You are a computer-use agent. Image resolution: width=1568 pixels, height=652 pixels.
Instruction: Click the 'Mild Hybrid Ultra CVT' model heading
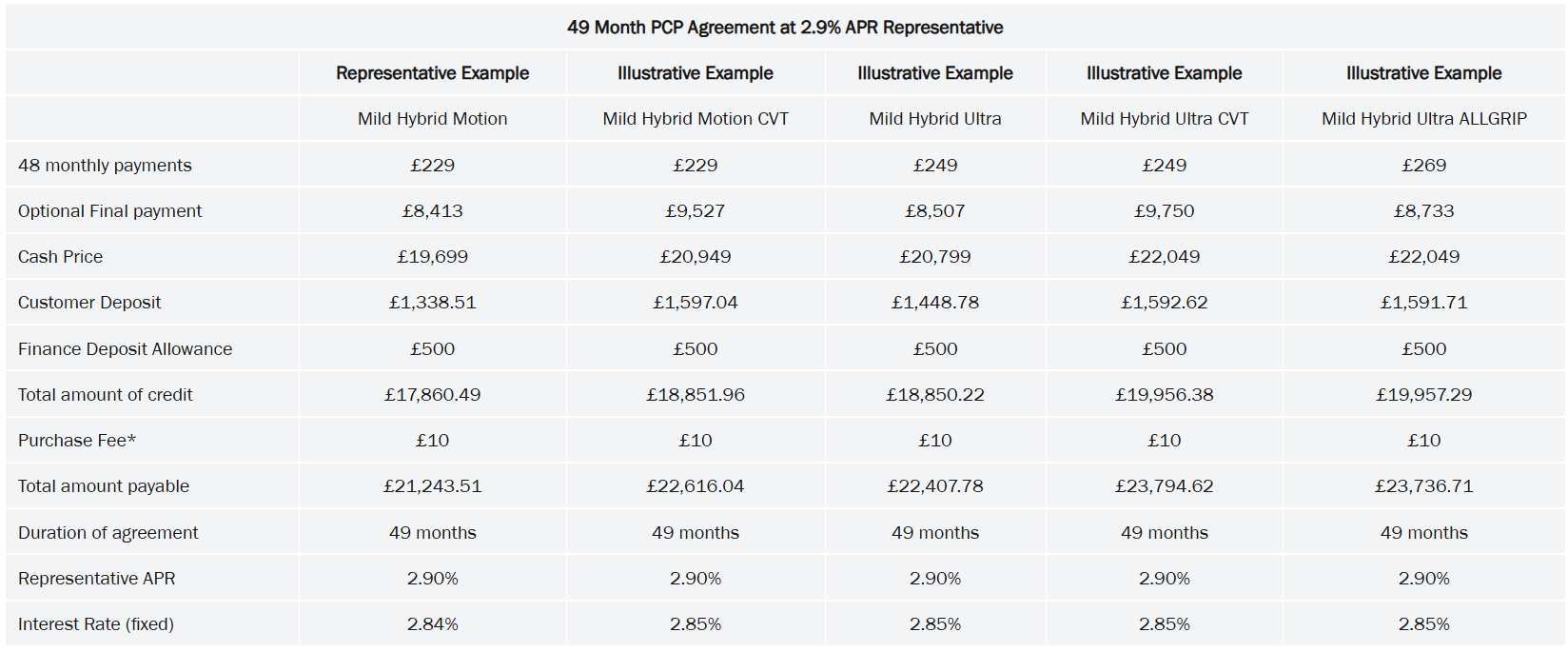point(1164,119)
